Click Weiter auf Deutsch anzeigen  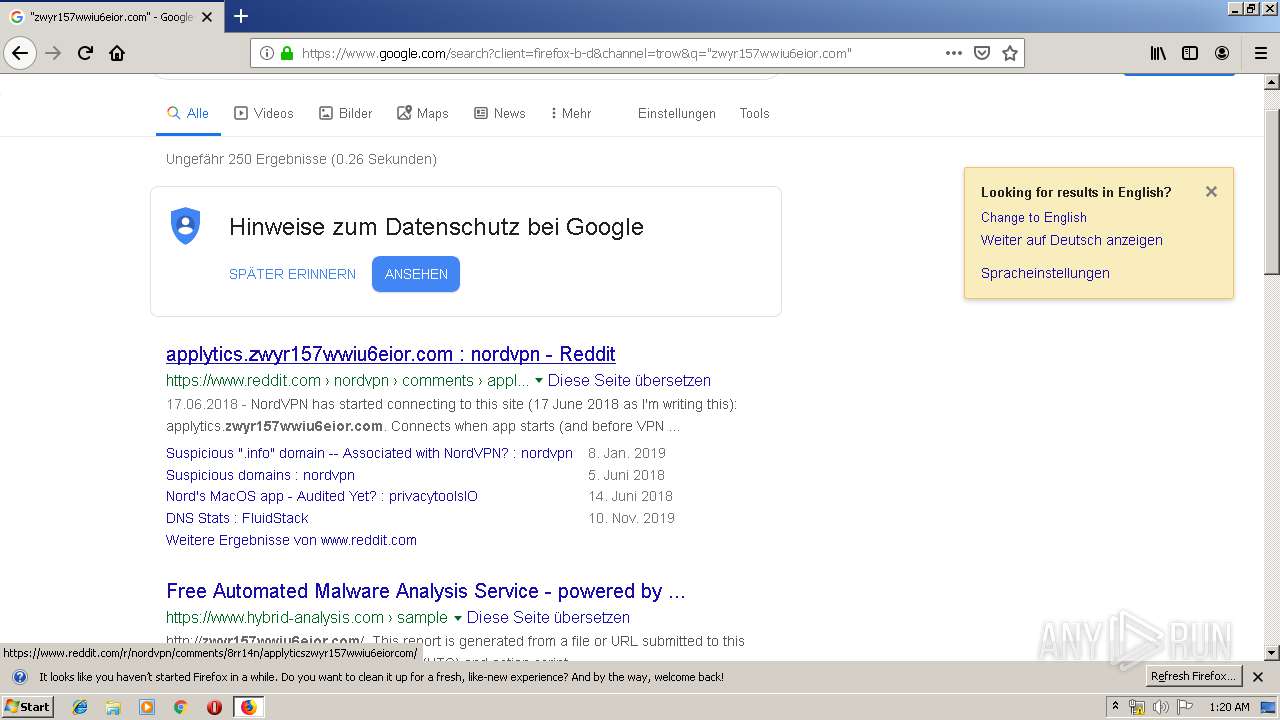click(x=1072, y=240)
